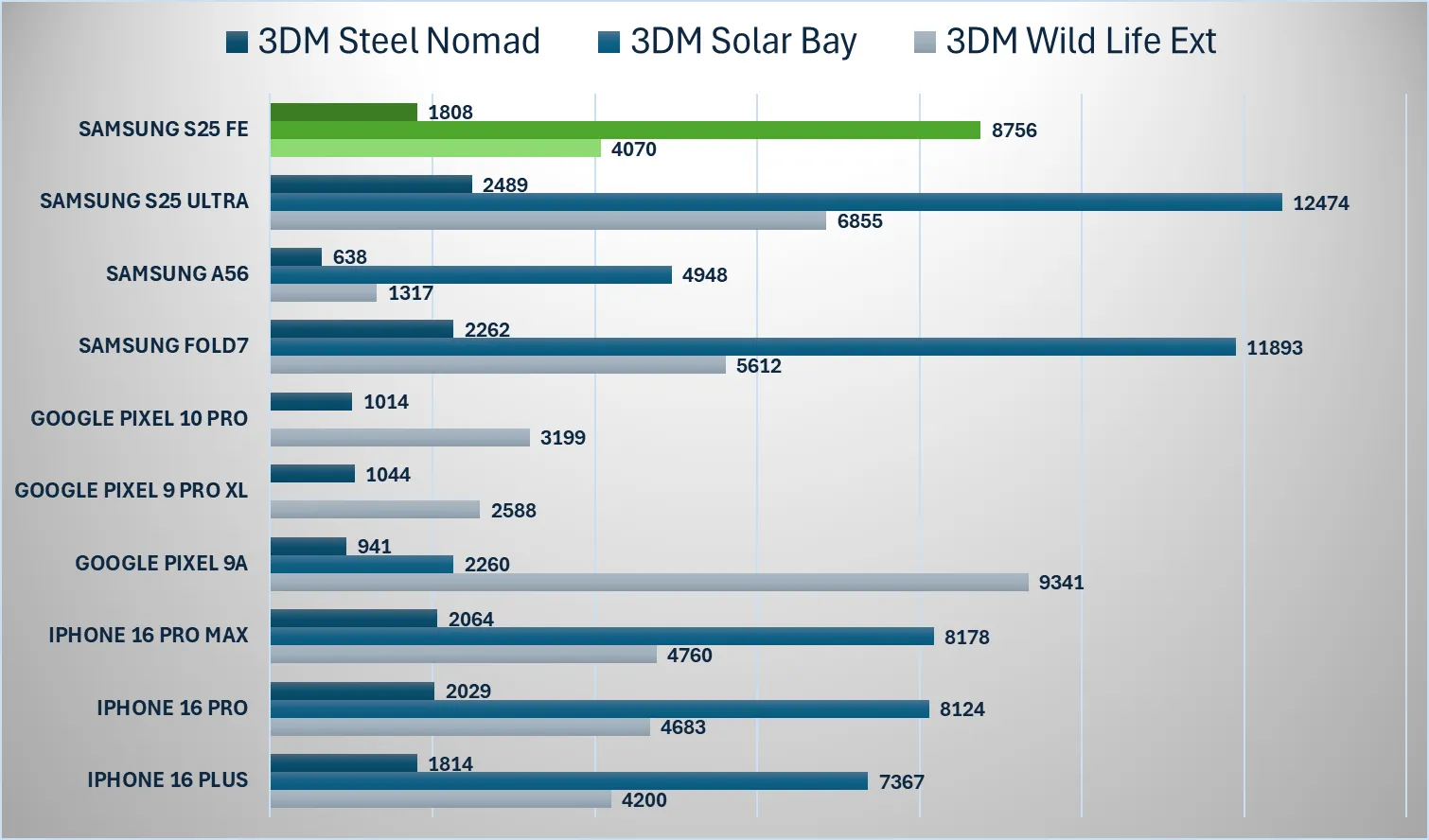The height and width of the screenshot is (840, 1429).
Task: Select the 3DM Solar Bay legend label
Action: pyautogui.click(x=743, y=42)
